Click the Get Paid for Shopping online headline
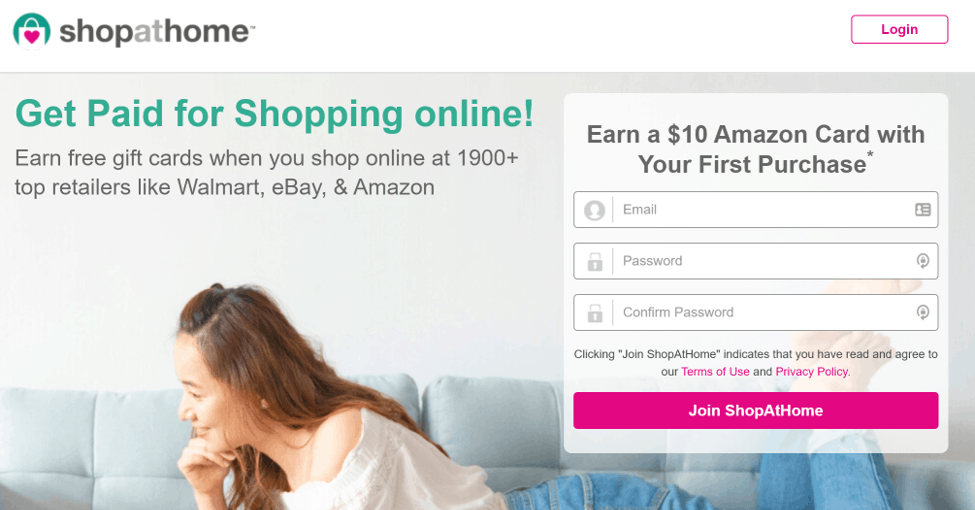Image resolution: width=975 pixels, height=510 pixels. pos(274,114)
